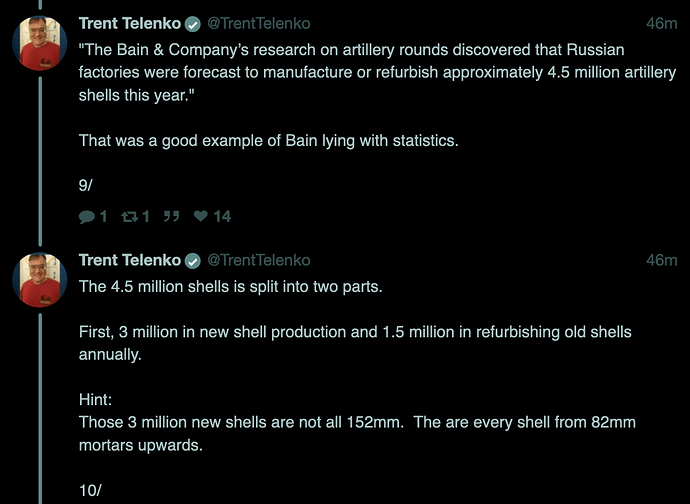Reply to the 9/ tweet

87,217
